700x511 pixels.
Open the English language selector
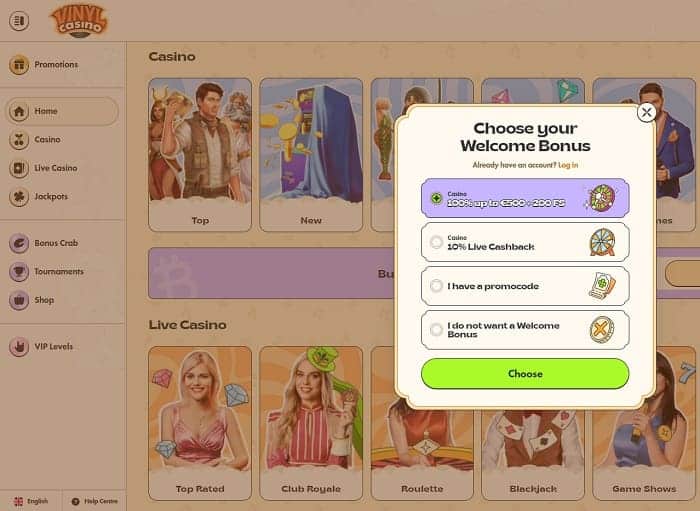[31, 501]
